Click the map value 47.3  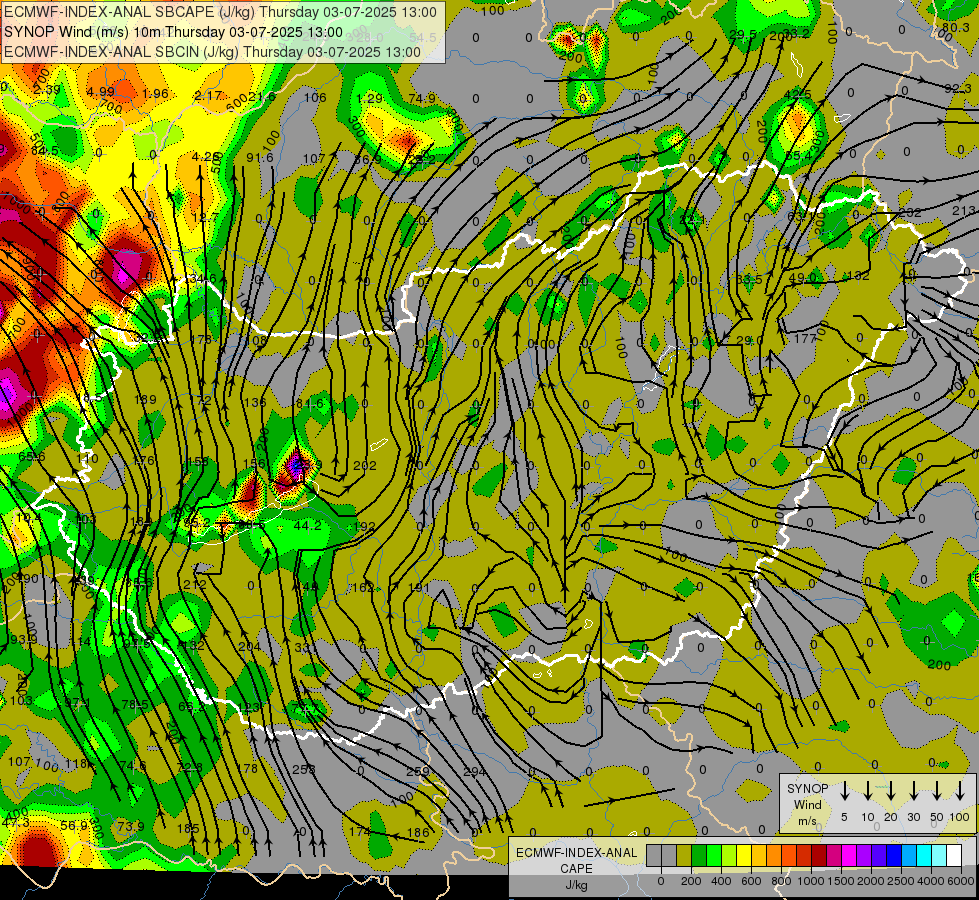point(16,823)
